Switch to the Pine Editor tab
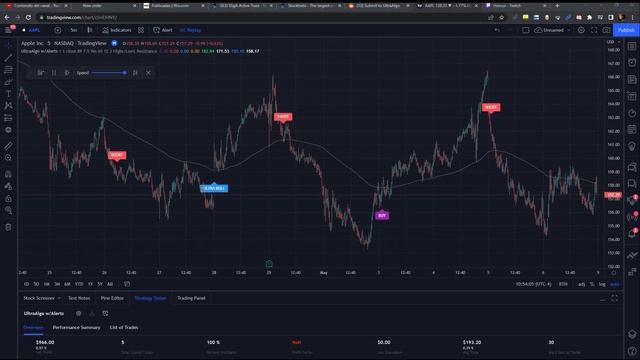This screenshot has height=360, width=640. [x=112, y=298]
